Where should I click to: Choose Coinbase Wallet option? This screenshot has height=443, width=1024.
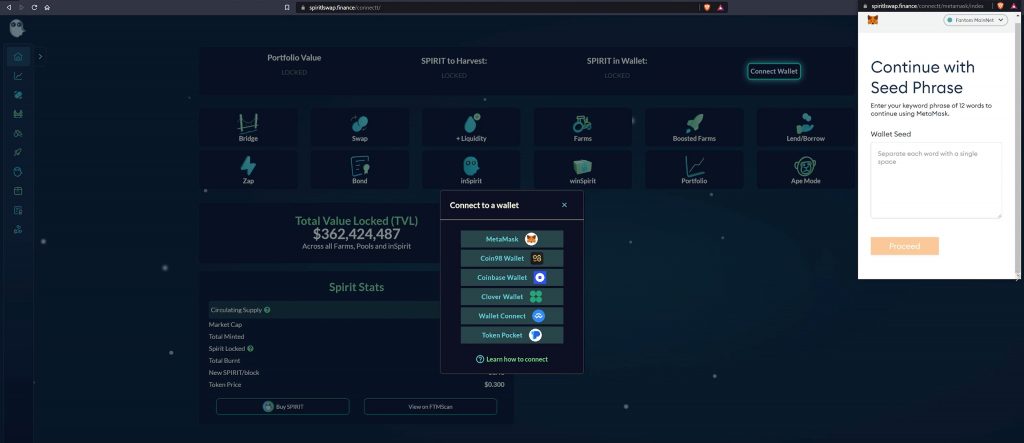[512, 278]
